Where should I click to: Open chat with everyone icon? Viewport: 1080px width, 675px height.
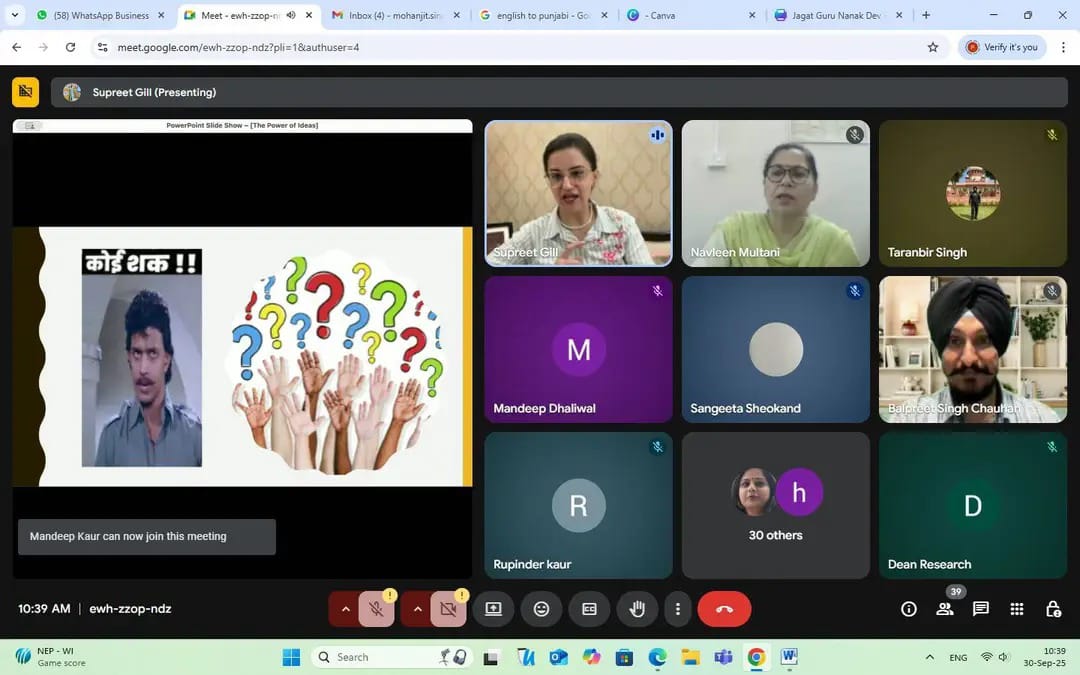[x=981, y=609]
